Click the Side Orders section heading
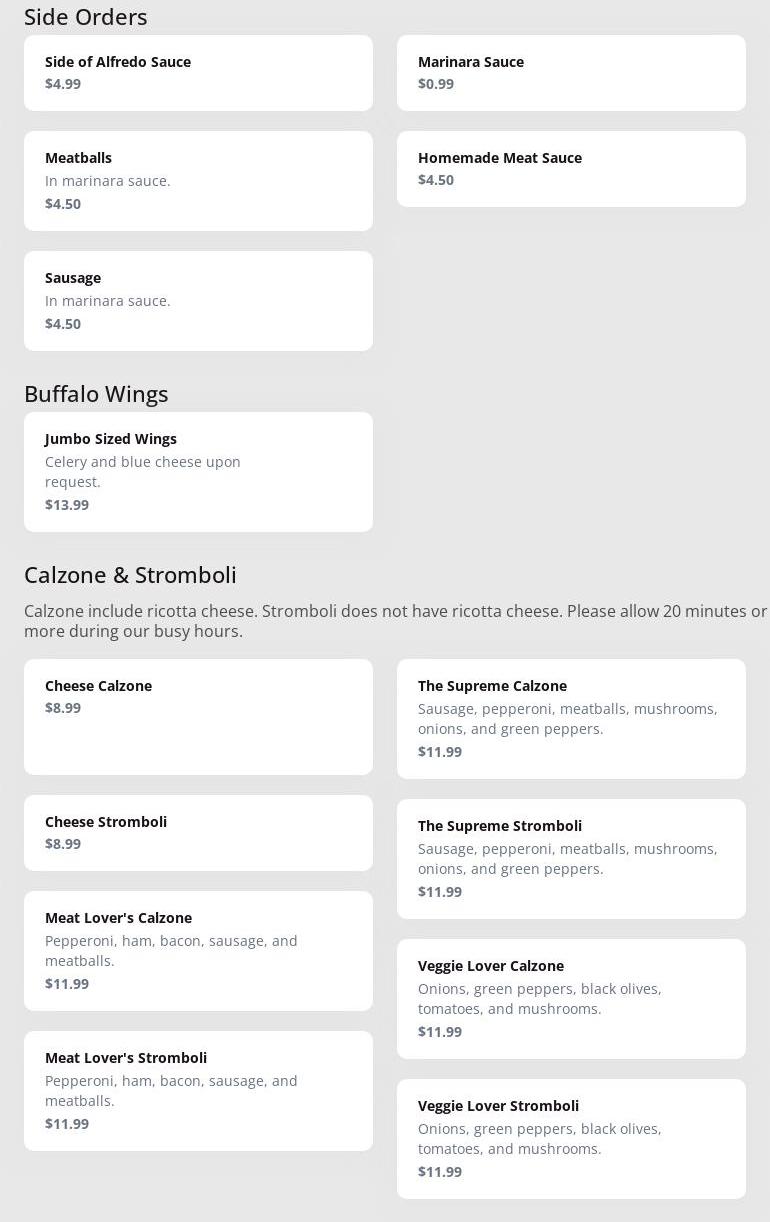 [86, 17]
